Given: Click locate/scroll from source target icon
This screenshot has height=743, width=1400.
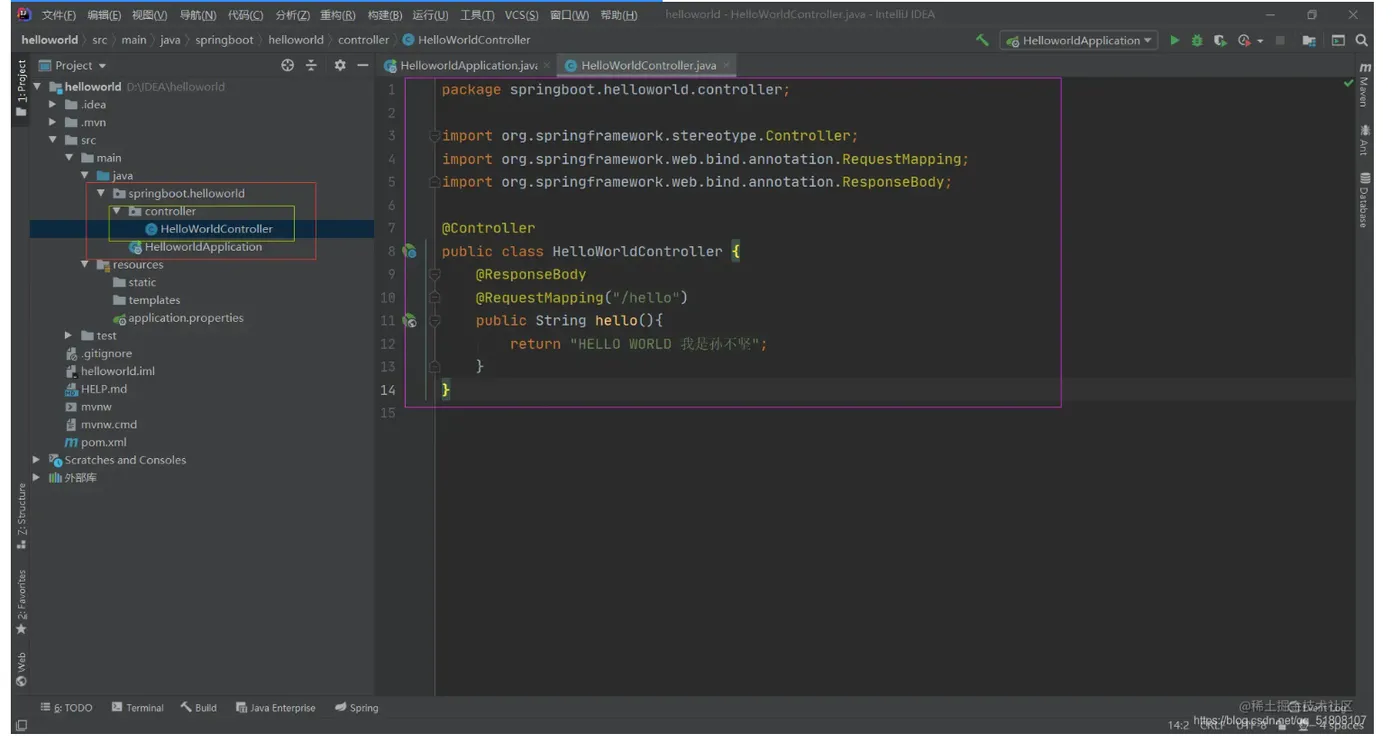Looking at the screenshot, I should (288, 65).
